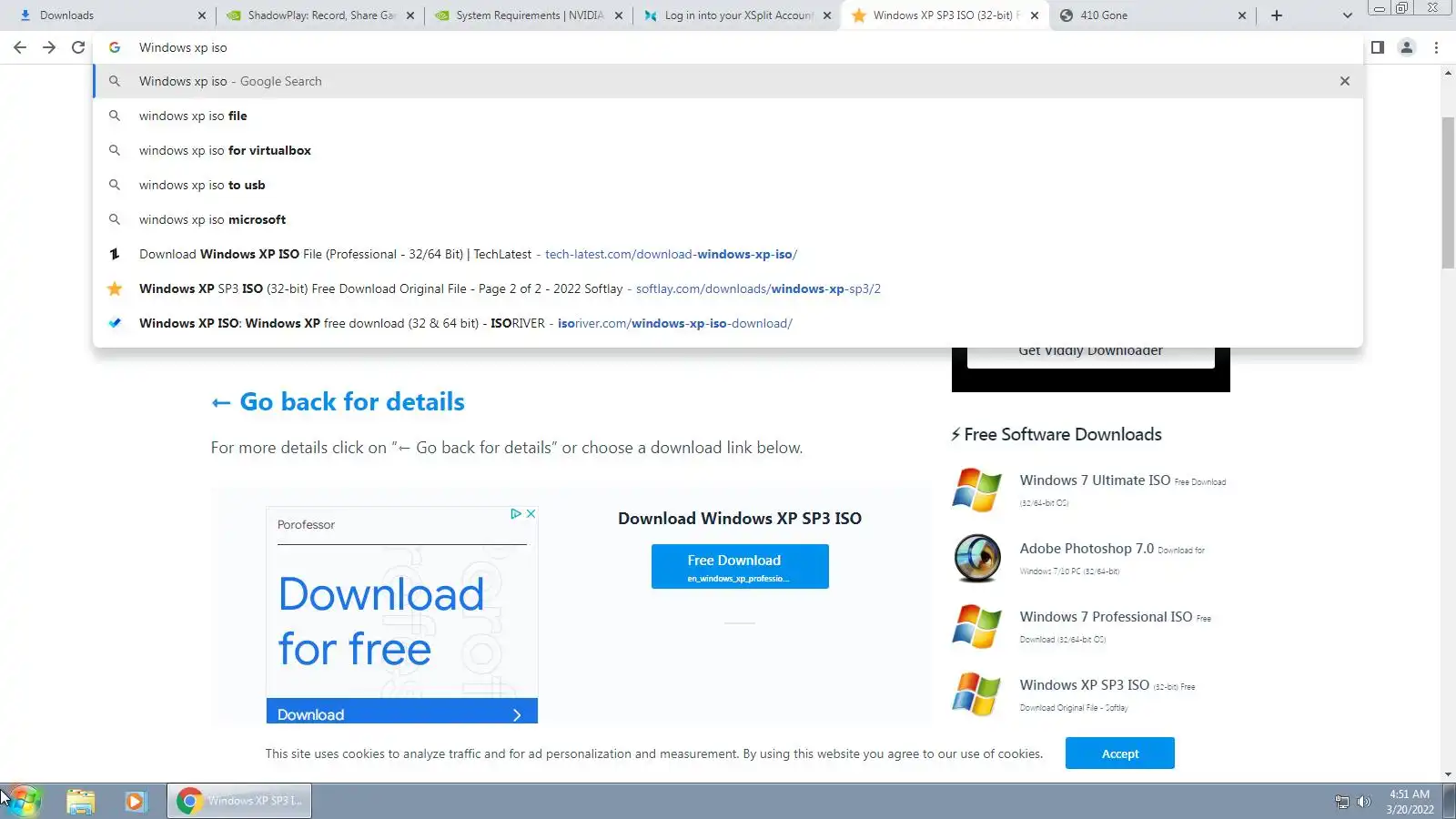
Task: Select 'windows xp iso microsoft' suggestion
Action: pos(728,219)
